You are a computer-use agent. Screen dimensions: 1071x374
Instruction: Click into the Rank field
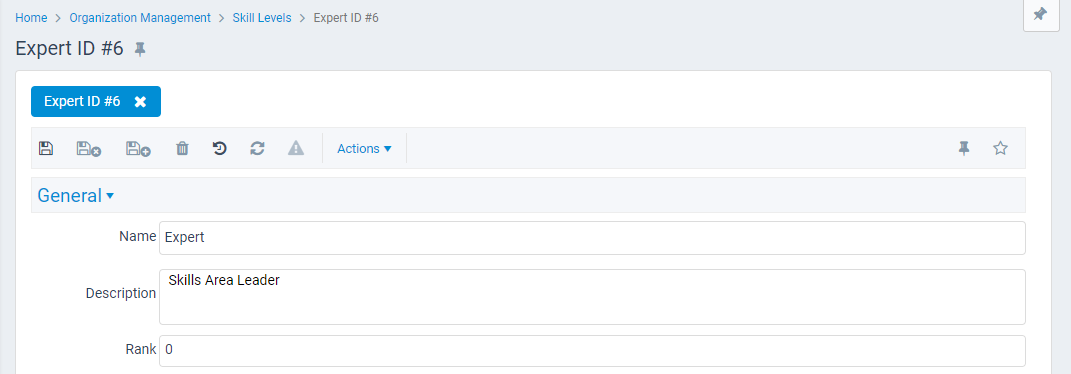point(592,350)
